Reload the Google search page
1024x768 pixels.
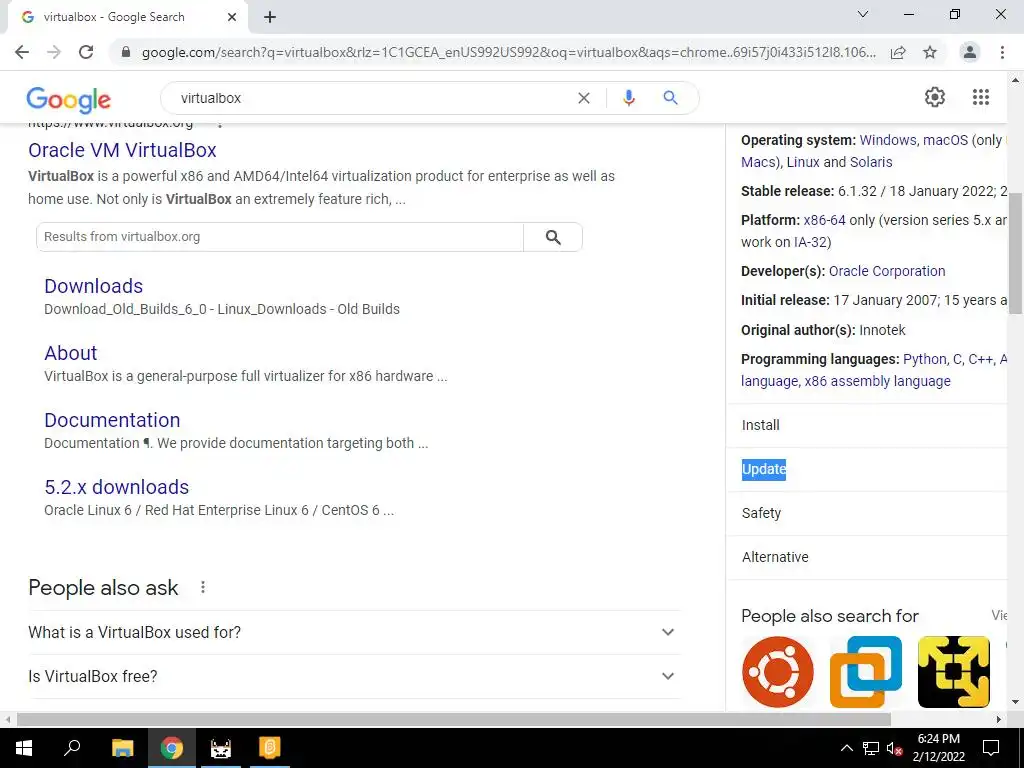[x=86, y=52]
